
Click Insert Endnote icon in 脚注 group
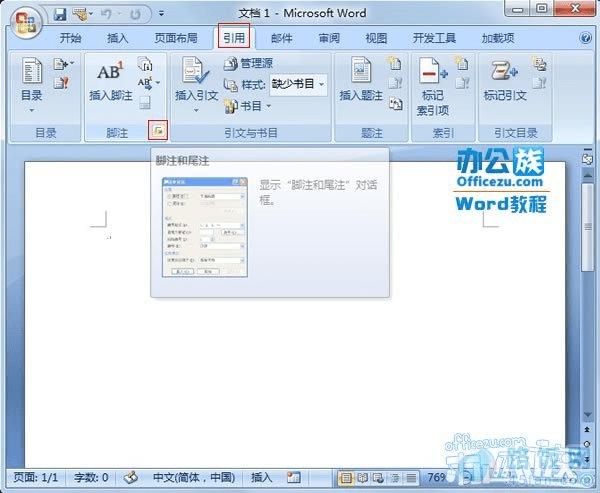(x=145, y=64)
